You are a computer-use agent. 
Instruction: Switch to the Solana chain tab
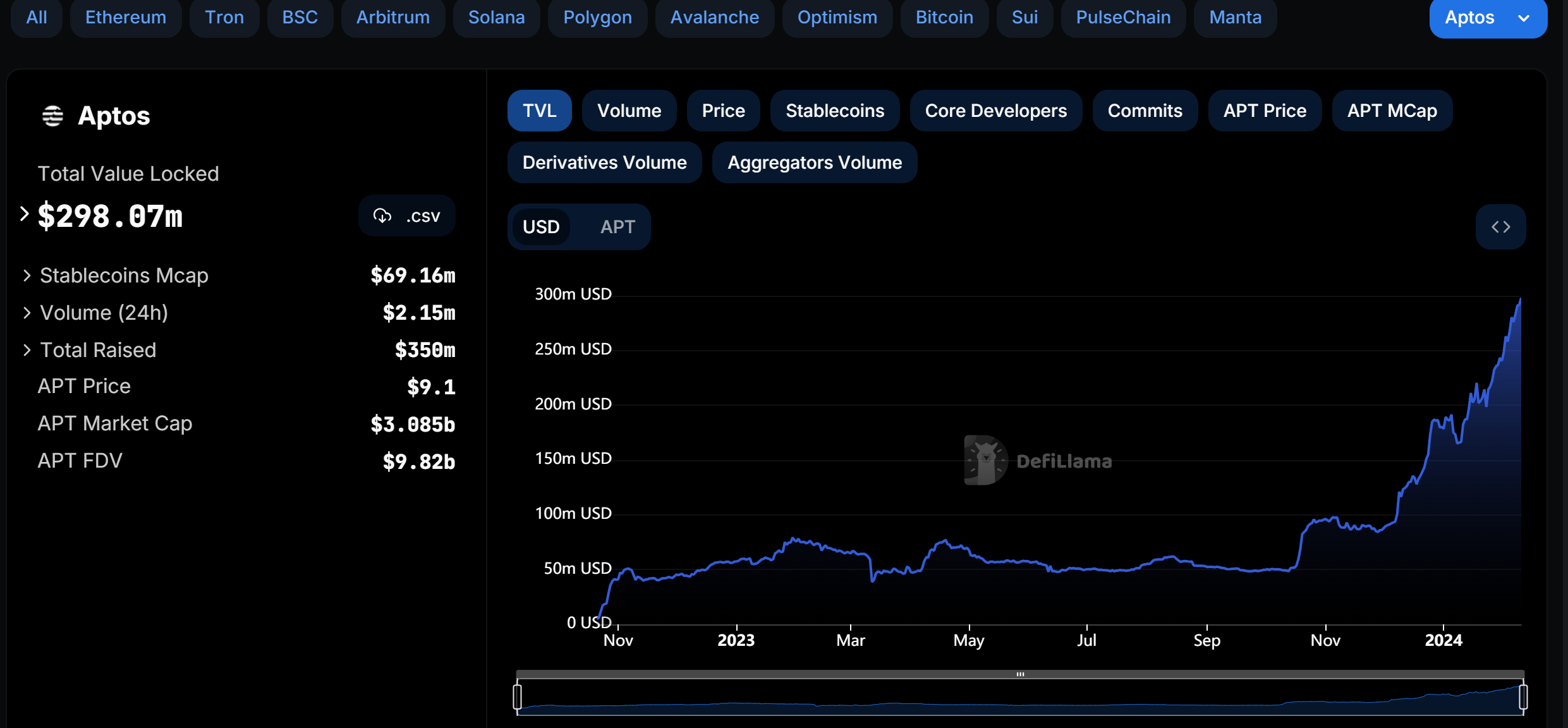(496, 18)
